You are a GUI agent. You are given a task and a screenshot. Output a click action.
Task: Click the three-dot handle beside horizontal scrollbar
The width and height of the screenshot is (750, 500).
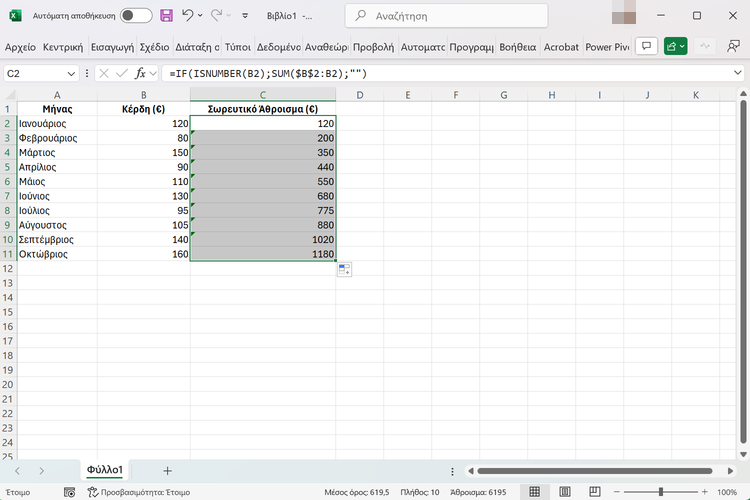[x=452, y=471]
